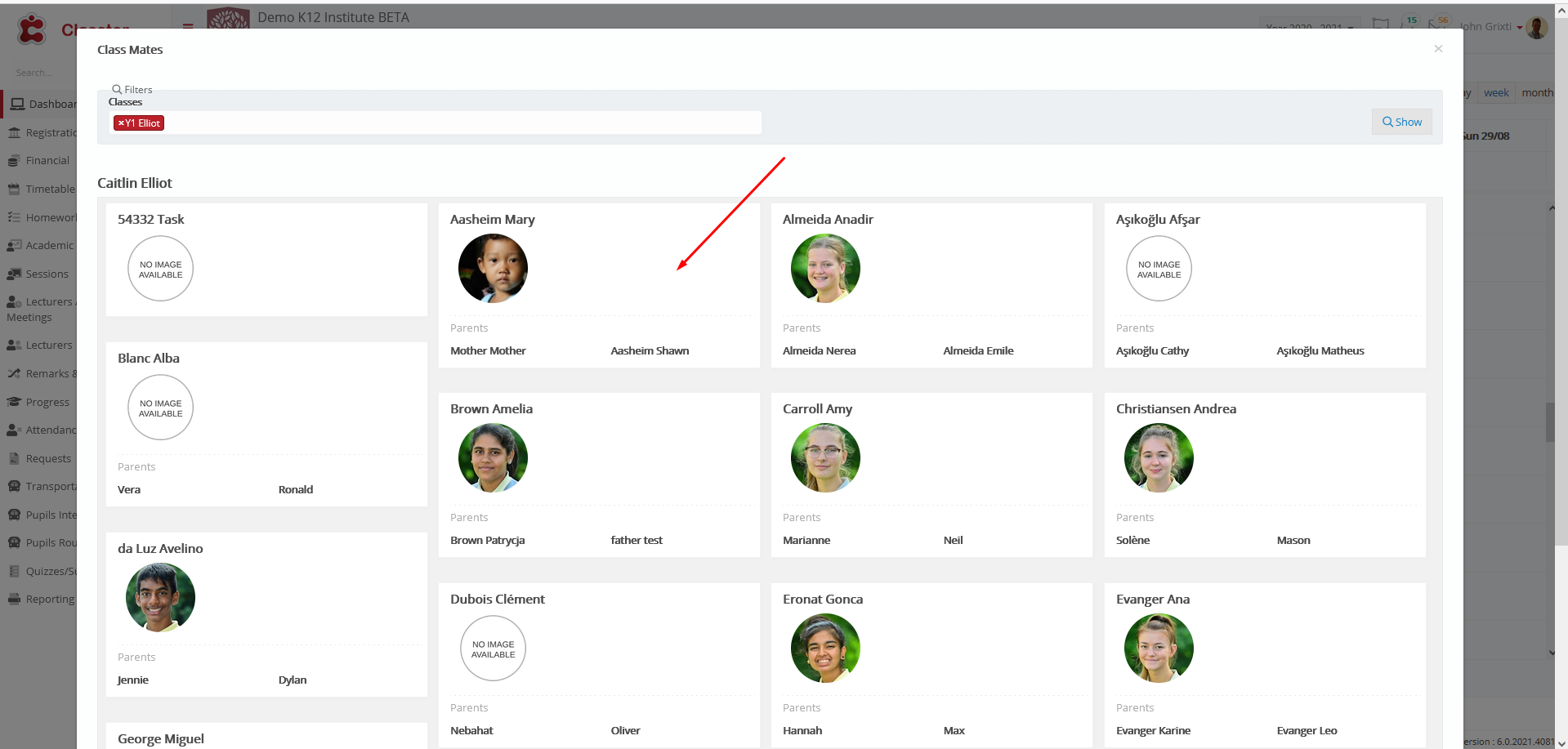Click the Classter logo
This screenshot has width=1568, height=749.
pyautogui.click(x=74, y=29)
